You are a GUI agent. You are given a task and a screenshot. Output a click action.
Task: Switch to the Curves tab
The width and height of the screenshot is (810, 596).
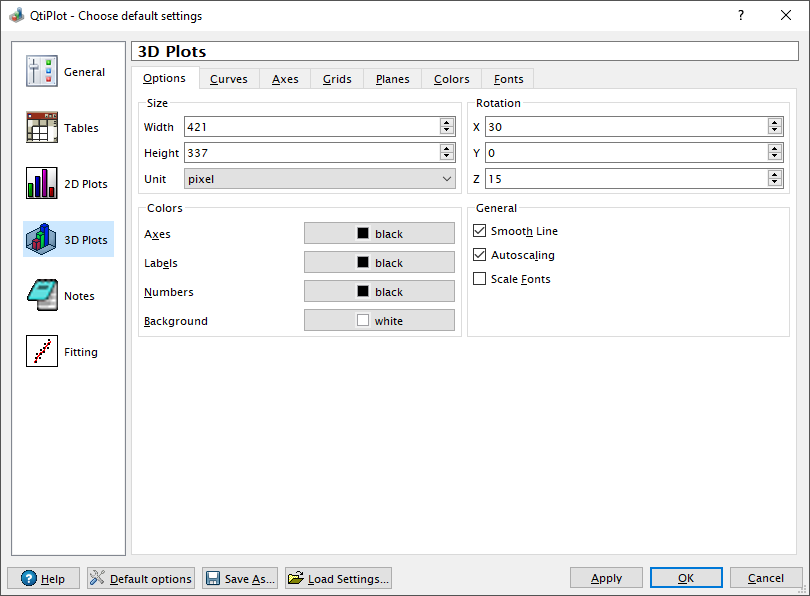point(229,79)
